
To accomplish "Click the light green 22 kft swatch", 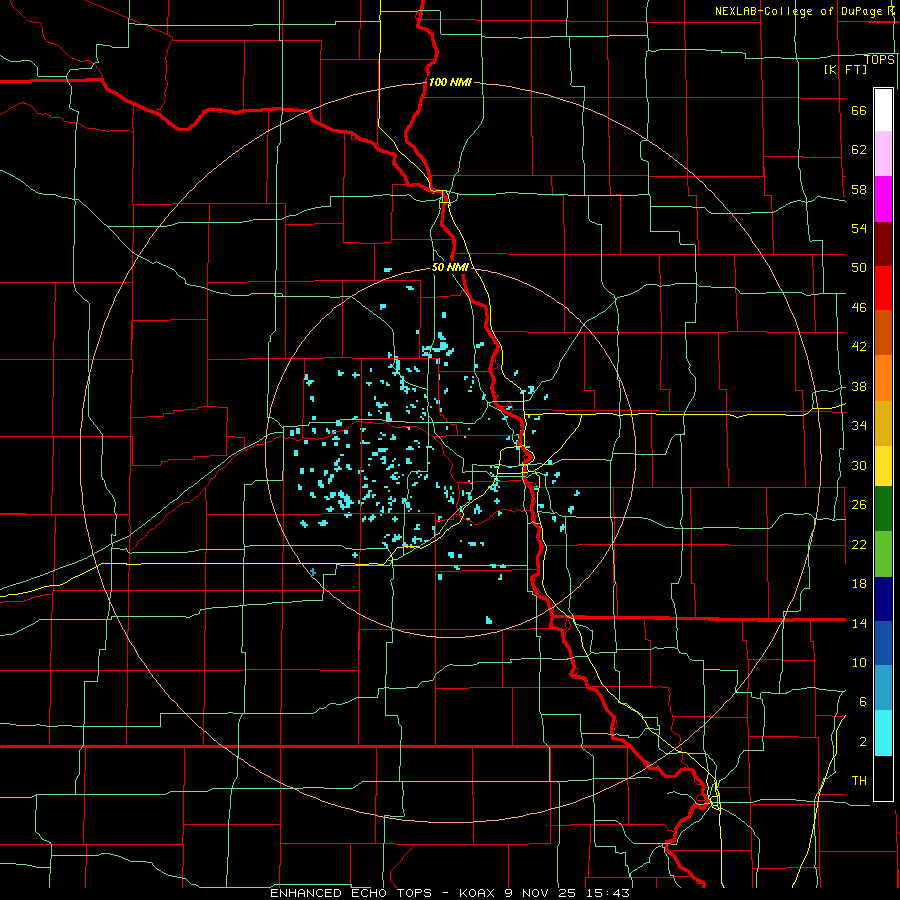I will (x=883, y=554).
